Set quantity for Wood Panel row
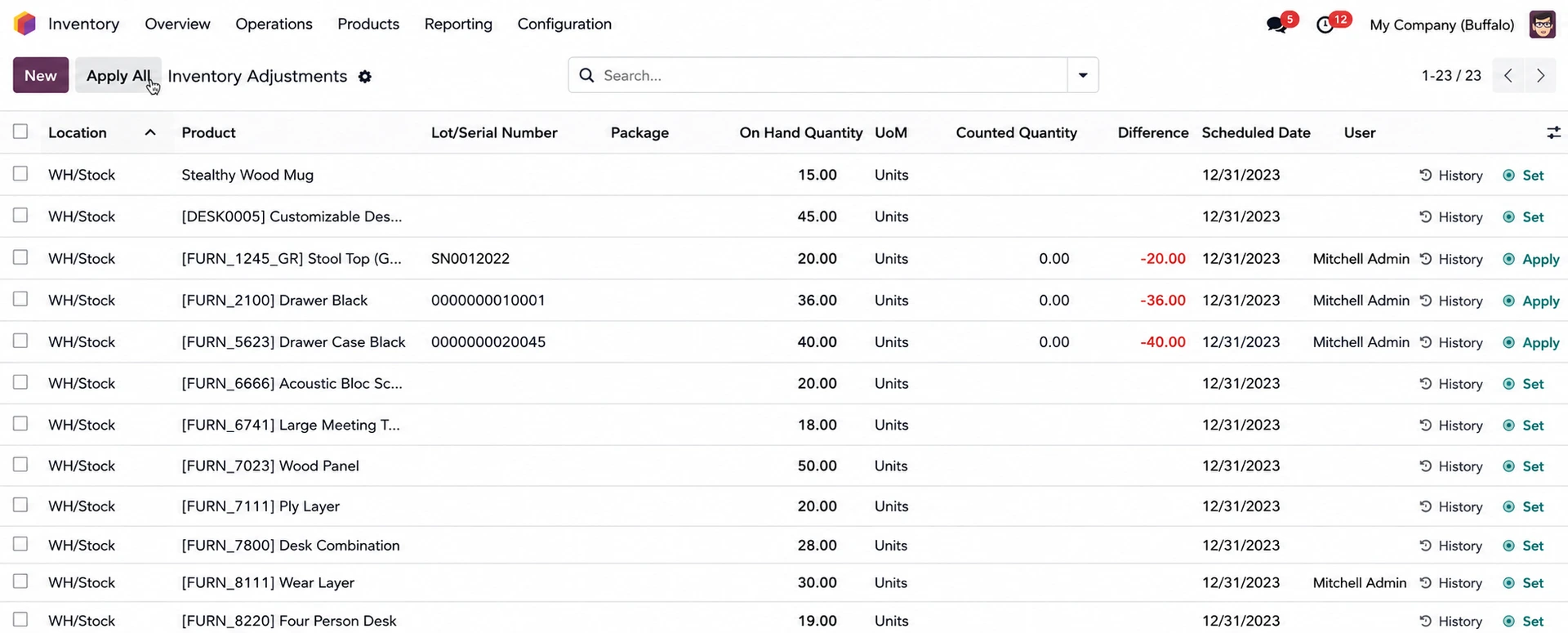This screenshot has height=633, width=1568. click(x=1524, y=466)
